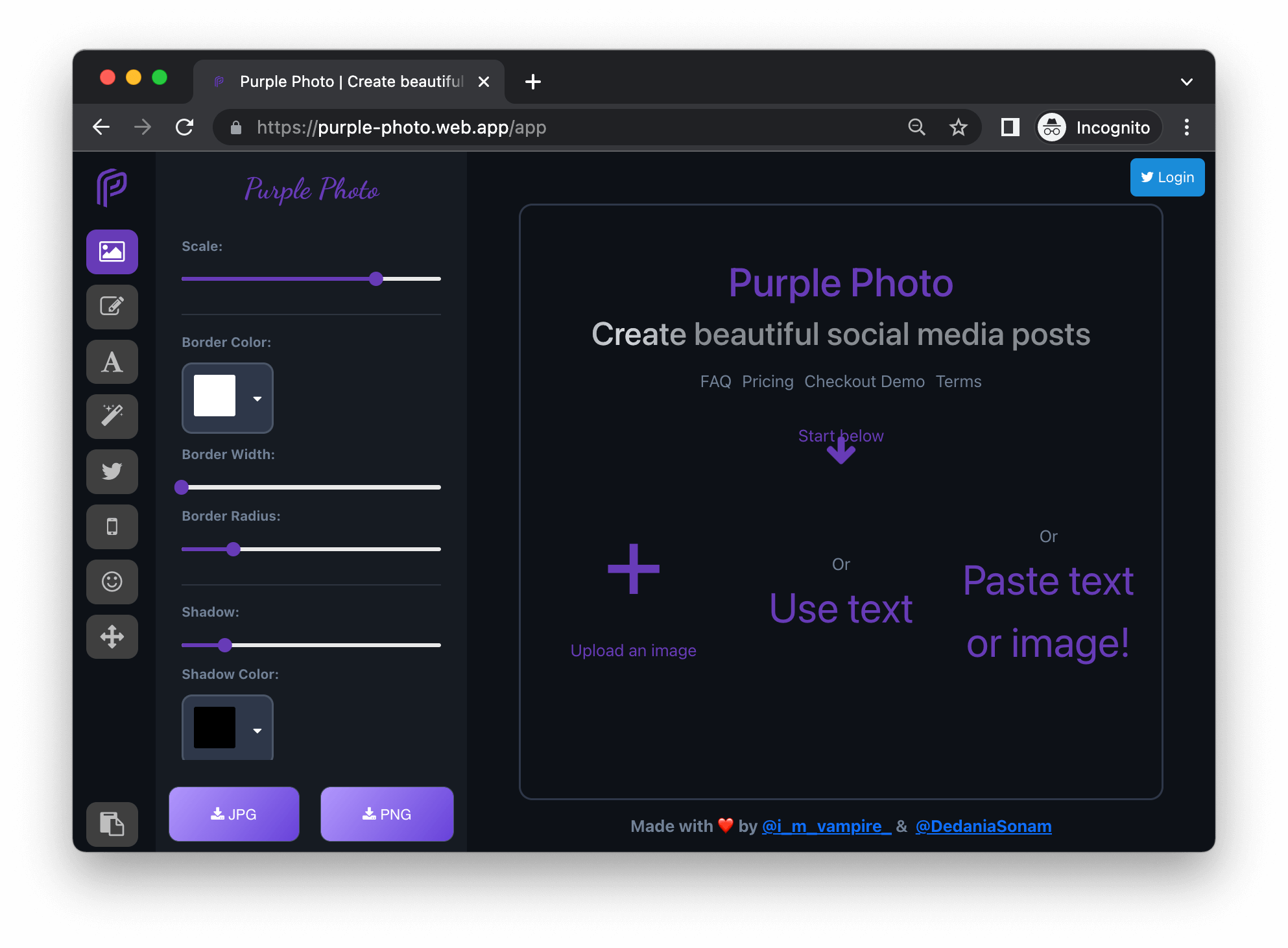Select the magic wand effects tool
Image resolution: width=1288 pixels, height=948 pixels.
pos(112,416)
